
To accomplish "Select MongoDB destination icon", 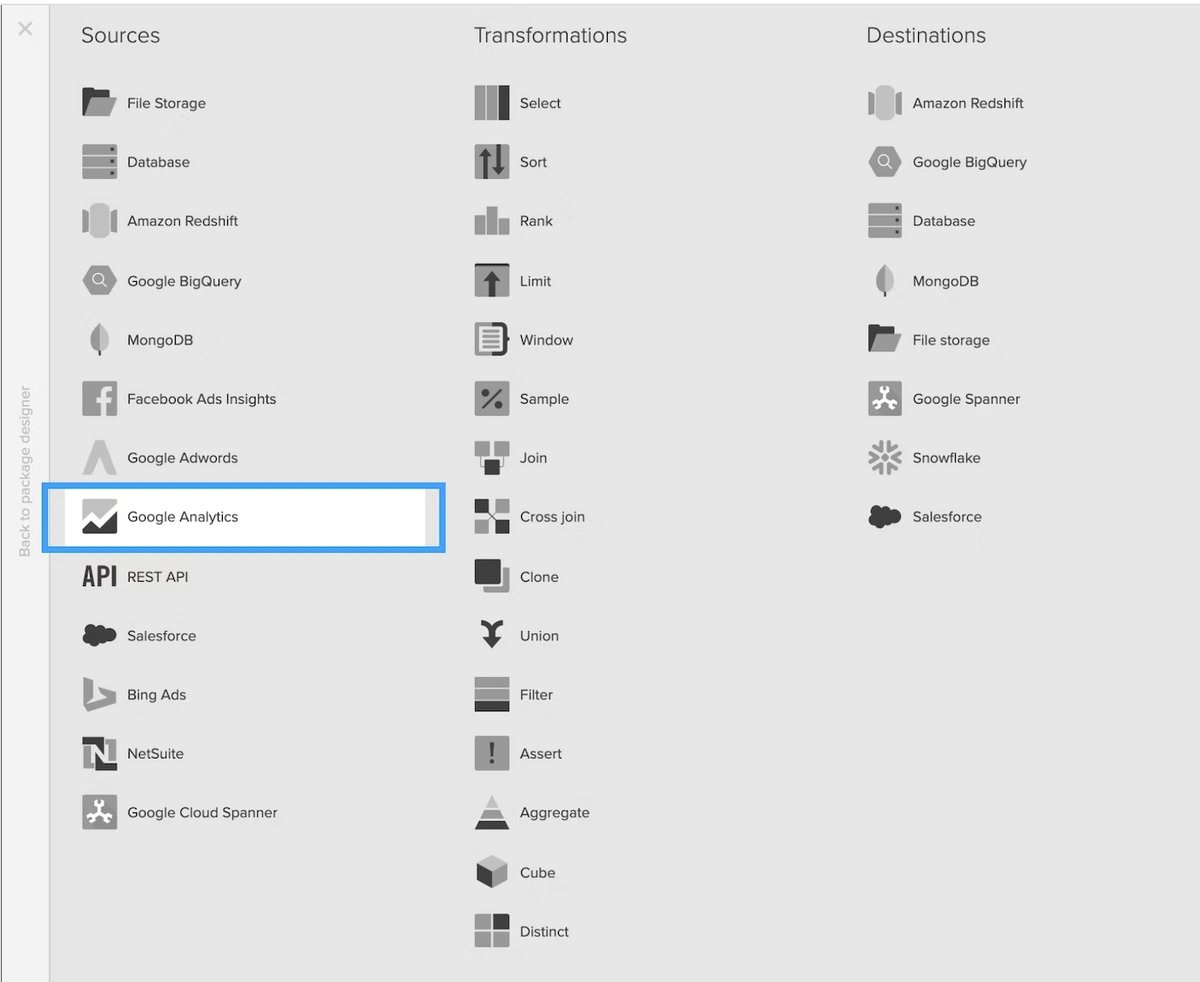I will [x=885, y=281].
